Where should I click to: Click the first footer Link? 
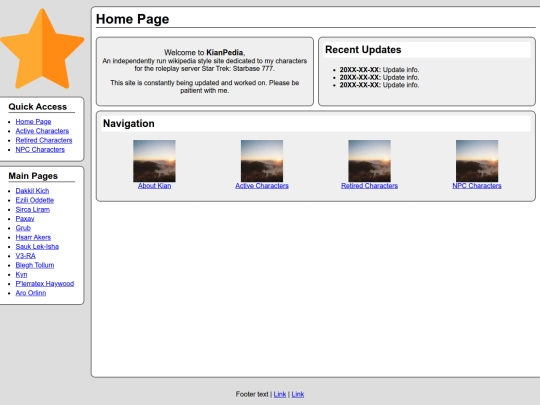pos(280,394)
